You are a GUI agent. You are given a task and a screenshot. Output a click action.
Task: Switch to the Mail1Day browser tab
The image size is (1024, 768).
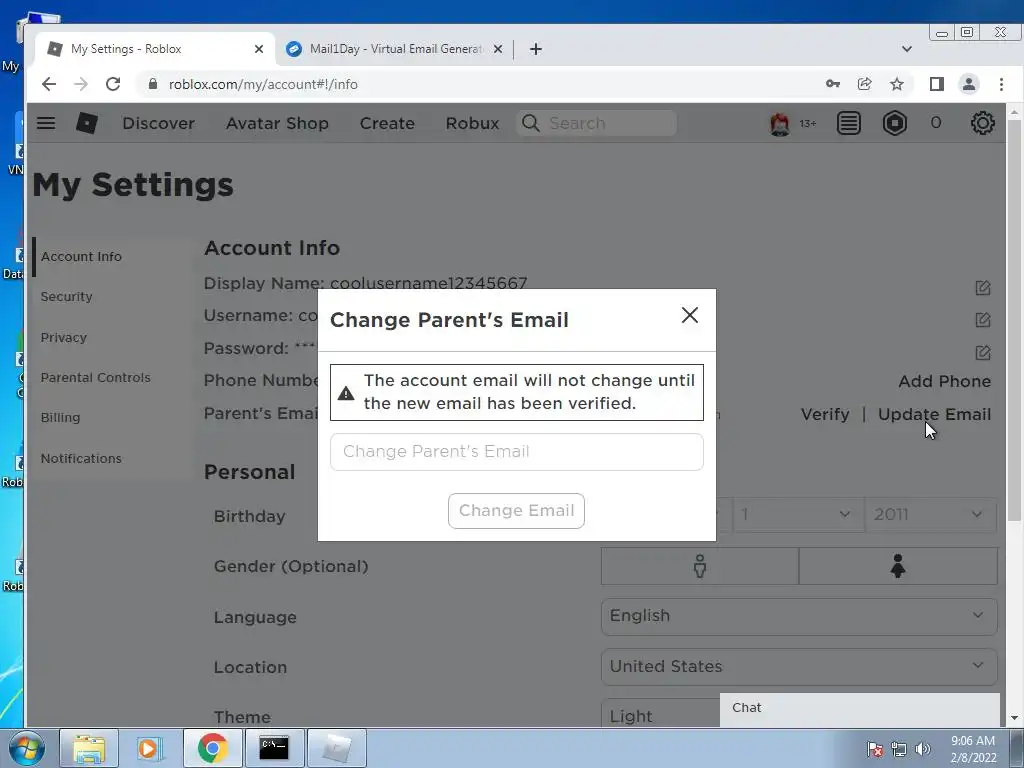tap(394, 49)
